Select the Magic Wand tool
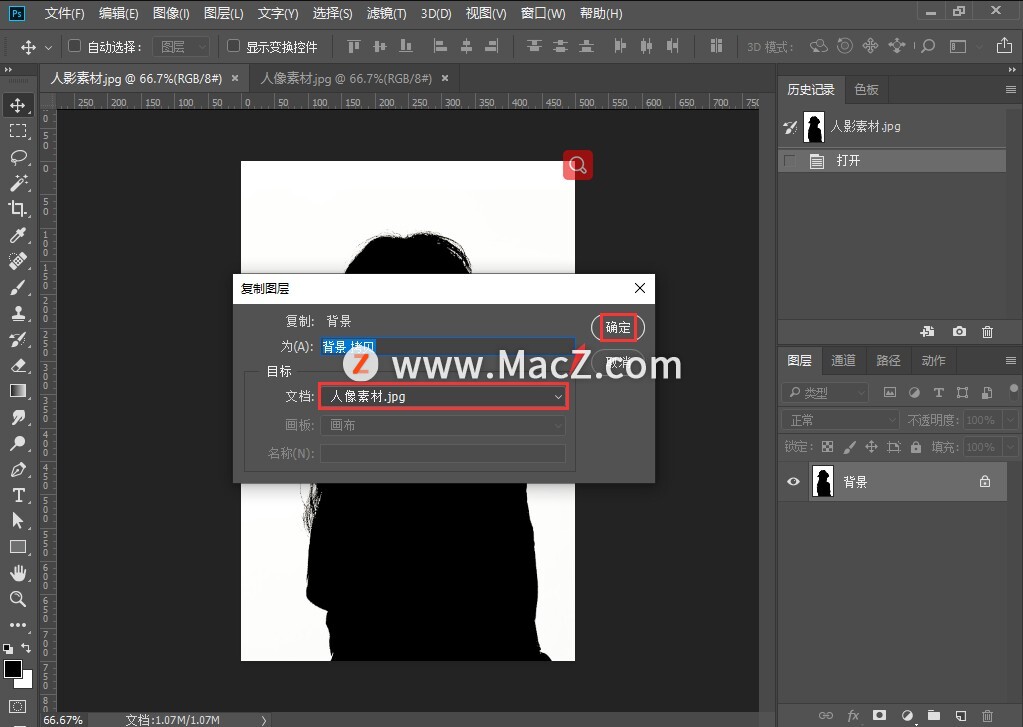This screenshot has width=1023, height=727. click(x=18, y=183)
